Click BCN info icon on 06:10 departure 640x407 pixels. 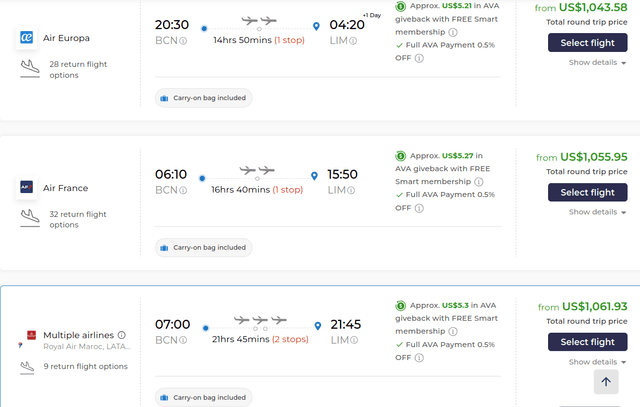tap(183, 191)
